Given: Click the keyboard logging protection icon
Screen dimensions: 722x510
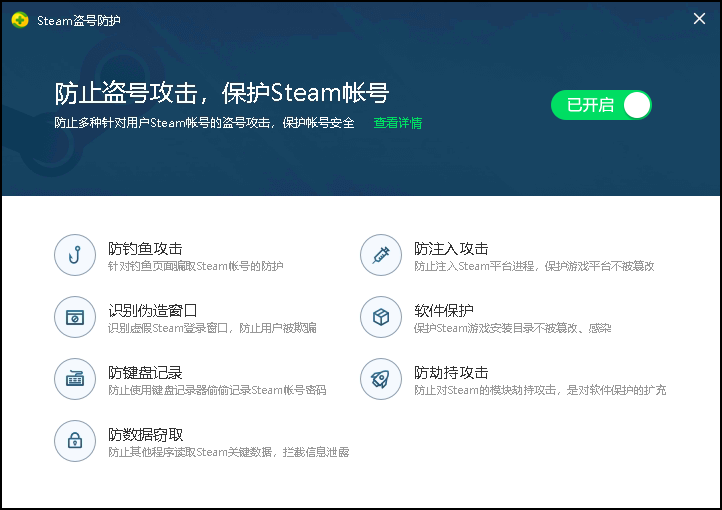Looking at the screenshot, I should pyautogui.click(x=75, y=379).
